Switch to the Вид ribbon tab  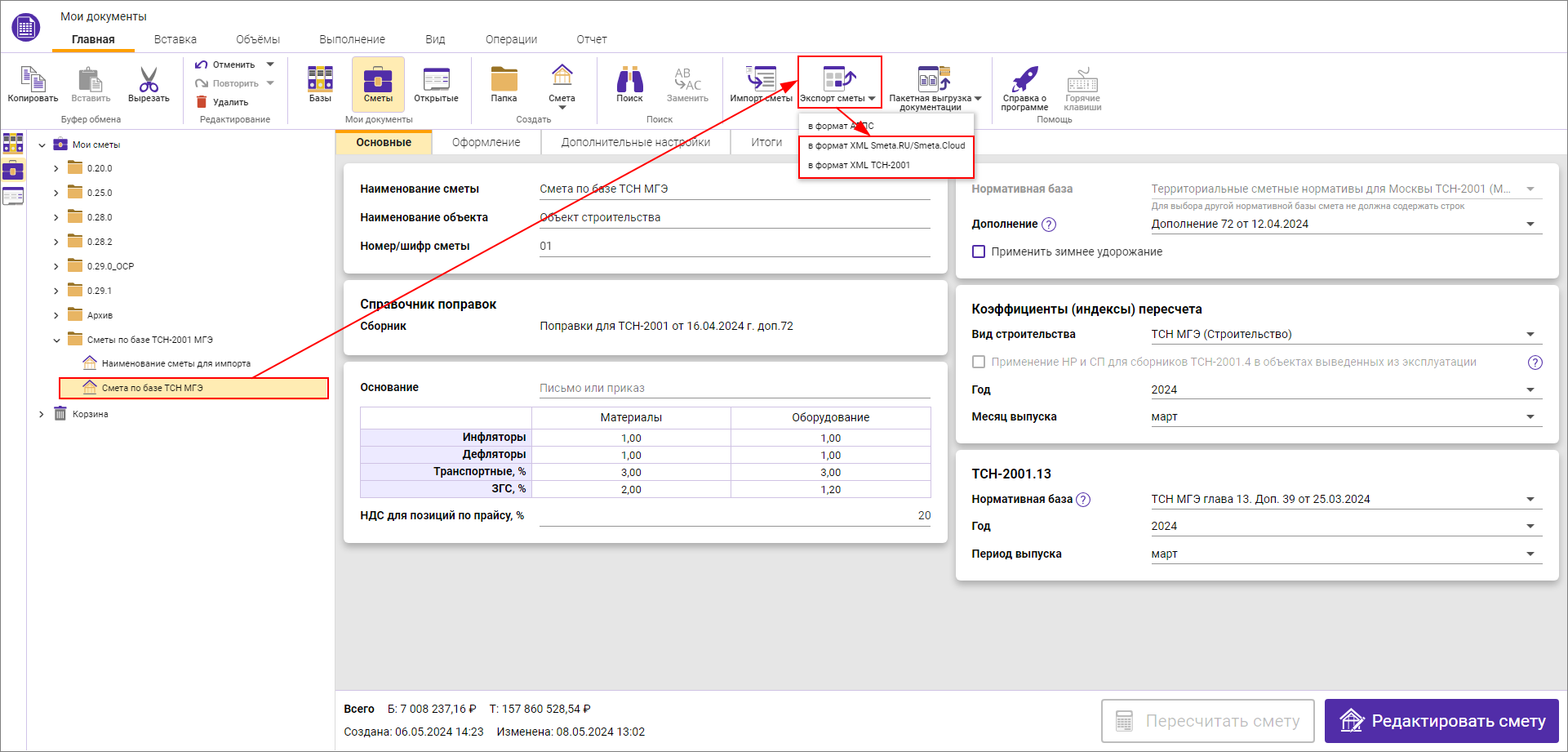[435, 39]
